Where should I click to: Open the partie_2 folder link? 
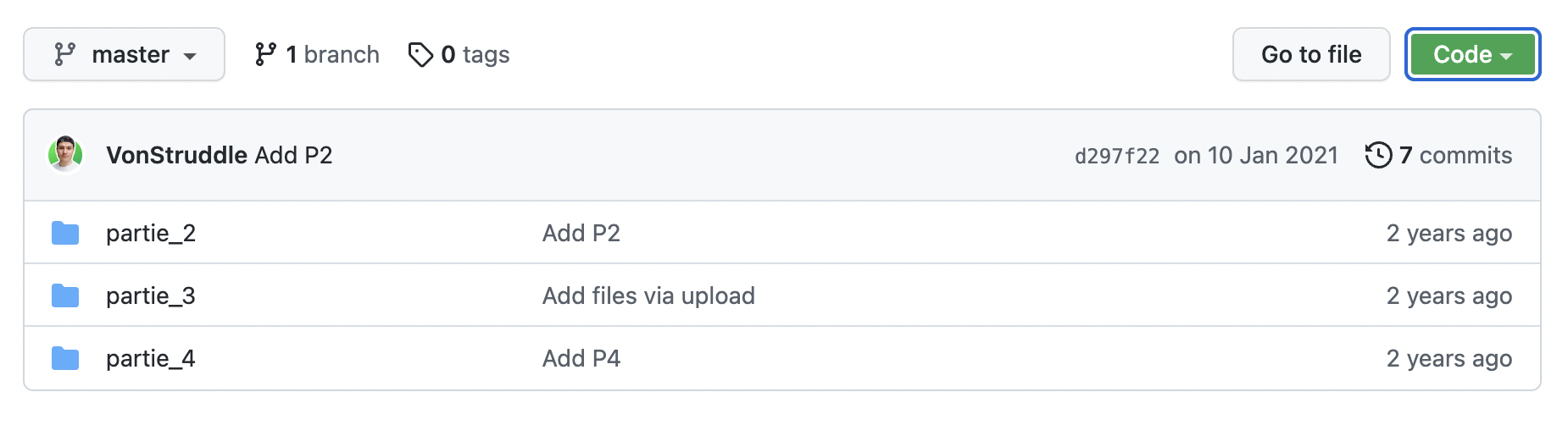(x=151, y=233)
